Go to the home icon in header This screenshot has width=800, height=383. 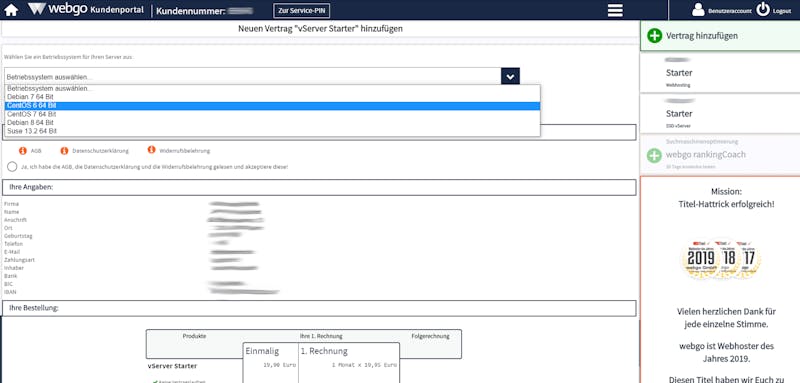11,10
